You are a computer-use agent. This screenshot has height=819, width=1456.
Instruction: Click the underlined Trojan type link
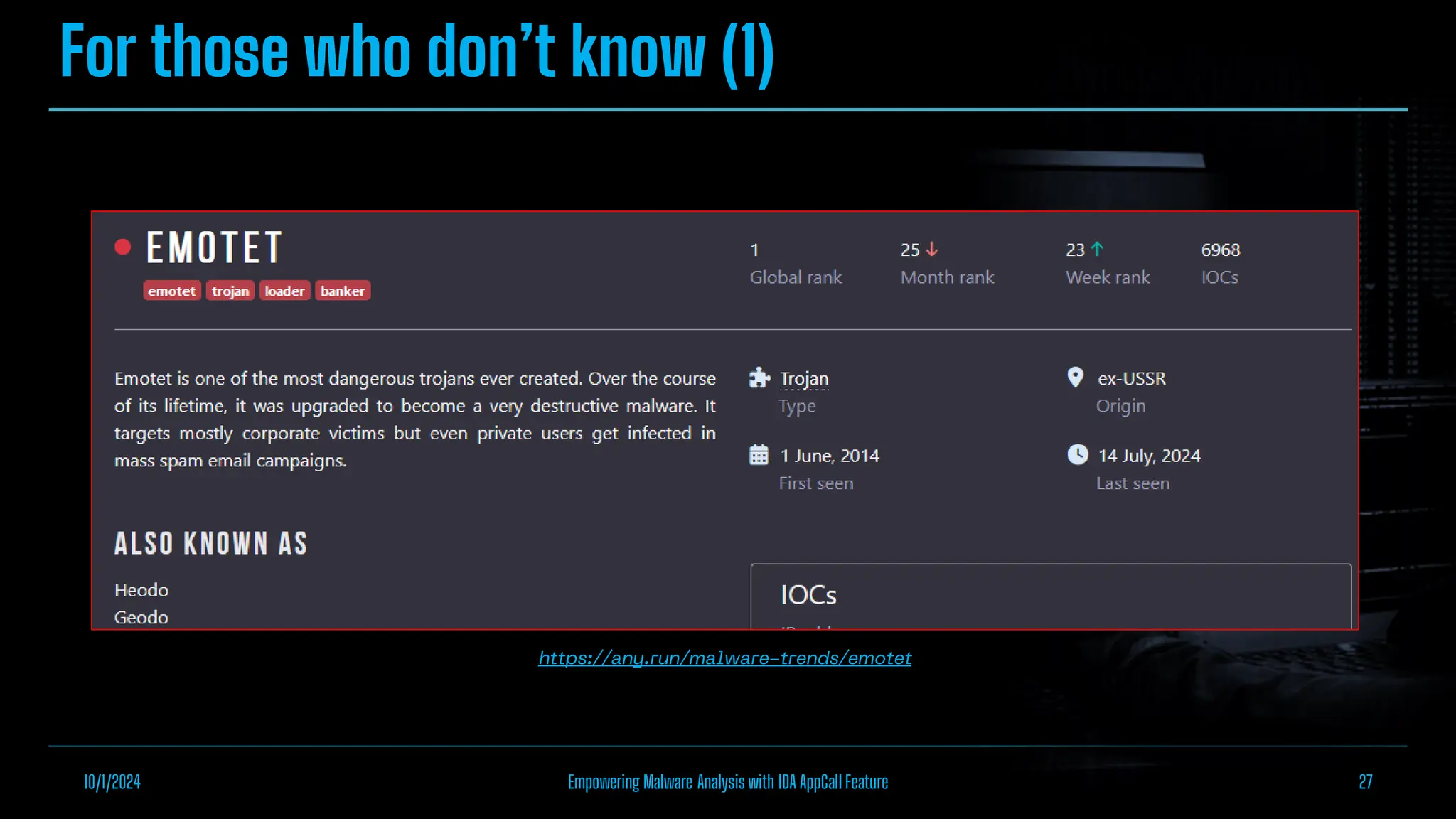tap(804, 378)
